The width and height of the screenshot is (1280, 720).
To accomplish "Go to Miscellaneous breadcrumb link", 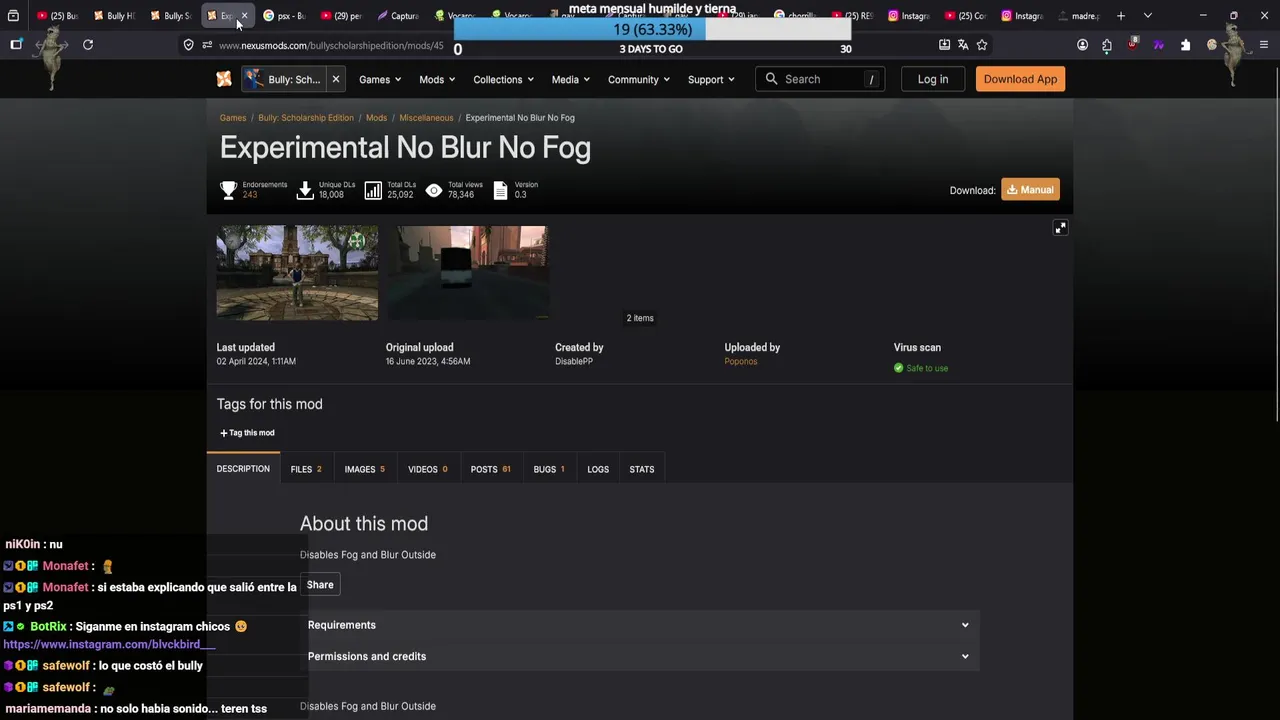I will 426,118.
